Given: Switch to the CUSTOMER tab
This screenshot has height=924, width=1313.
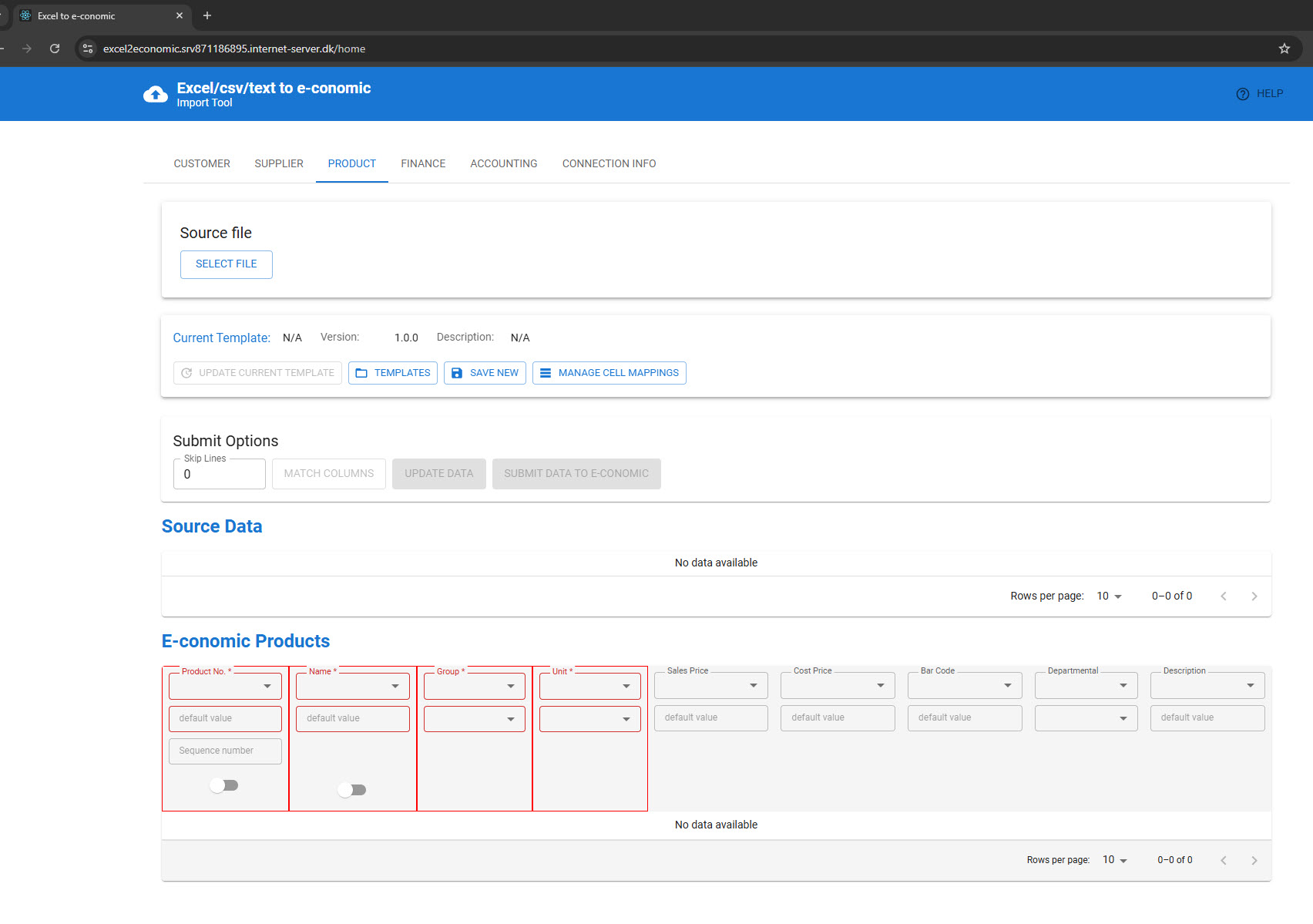Looking at the screenshot, I should click(202, 163).
